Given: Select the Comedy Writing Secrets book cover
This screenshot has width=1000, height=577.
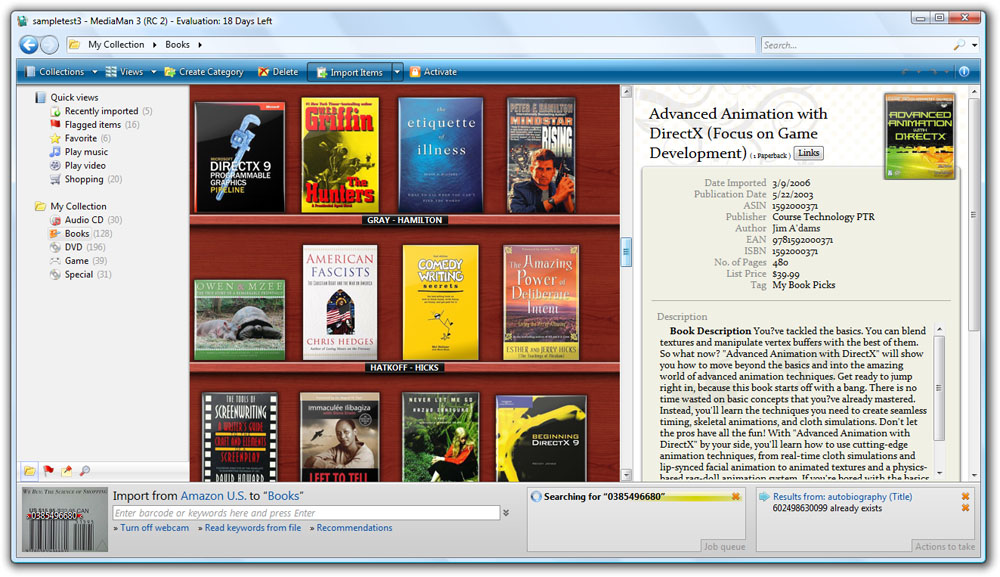Looking at the screenshot, I should 441,303.
